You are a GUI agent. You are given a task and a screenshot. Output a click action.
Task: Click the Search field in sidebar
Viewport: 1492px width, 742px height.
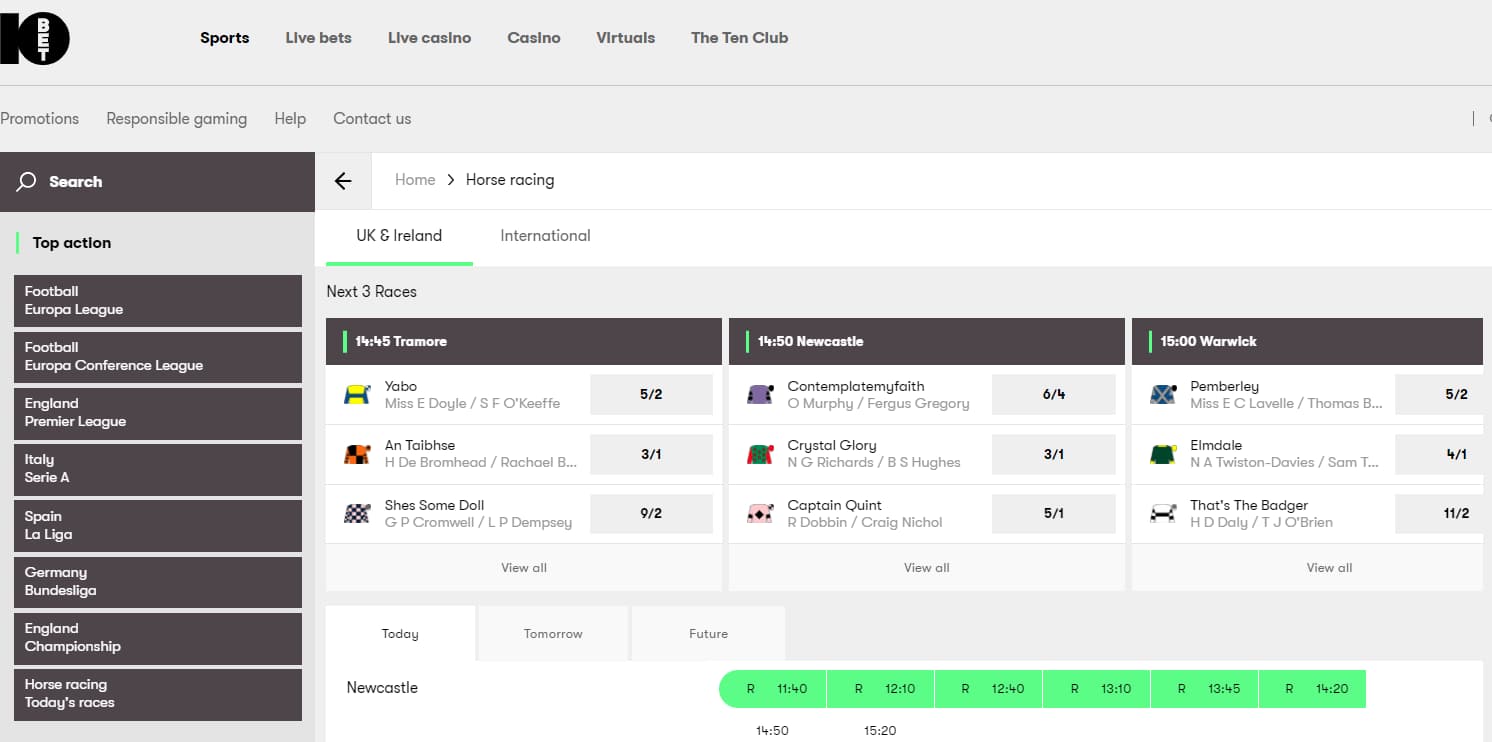click(157, 182)
